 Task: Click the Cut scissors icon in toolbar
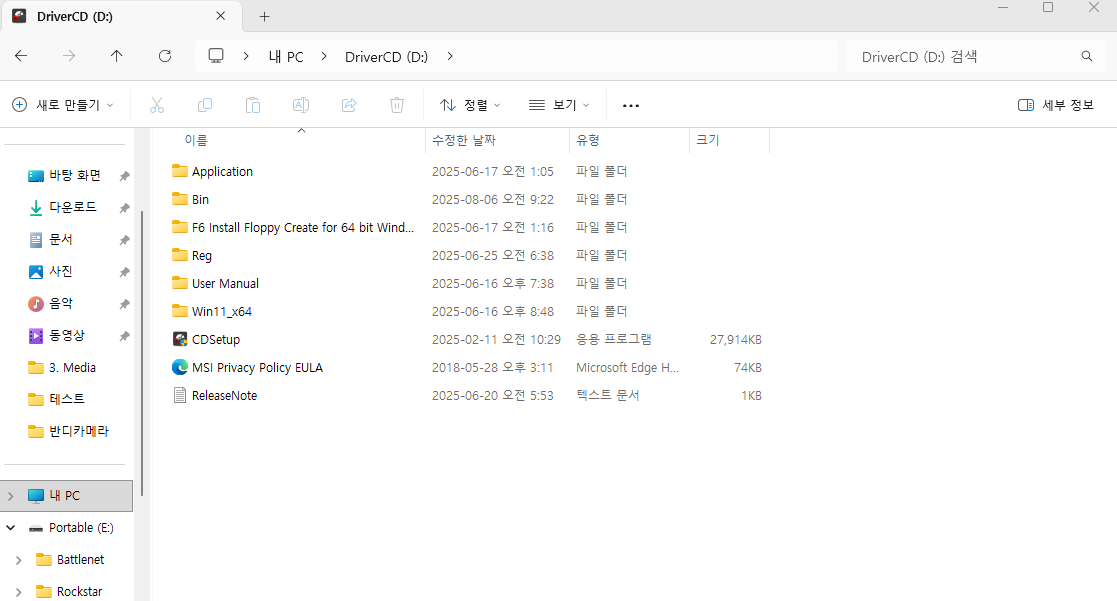point(157,105)
